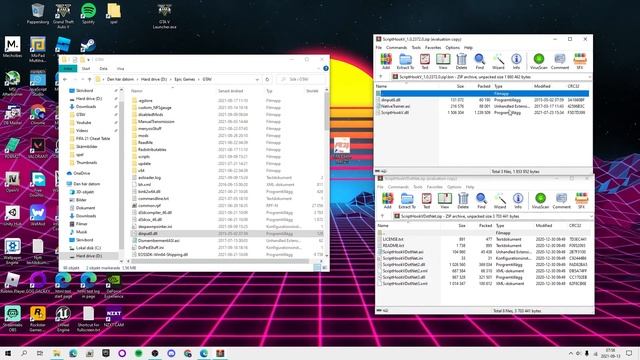Open the mods folder in File Explorer
Image resolution: width=640 pixels, height=360 pixels.
click(143, 136)
